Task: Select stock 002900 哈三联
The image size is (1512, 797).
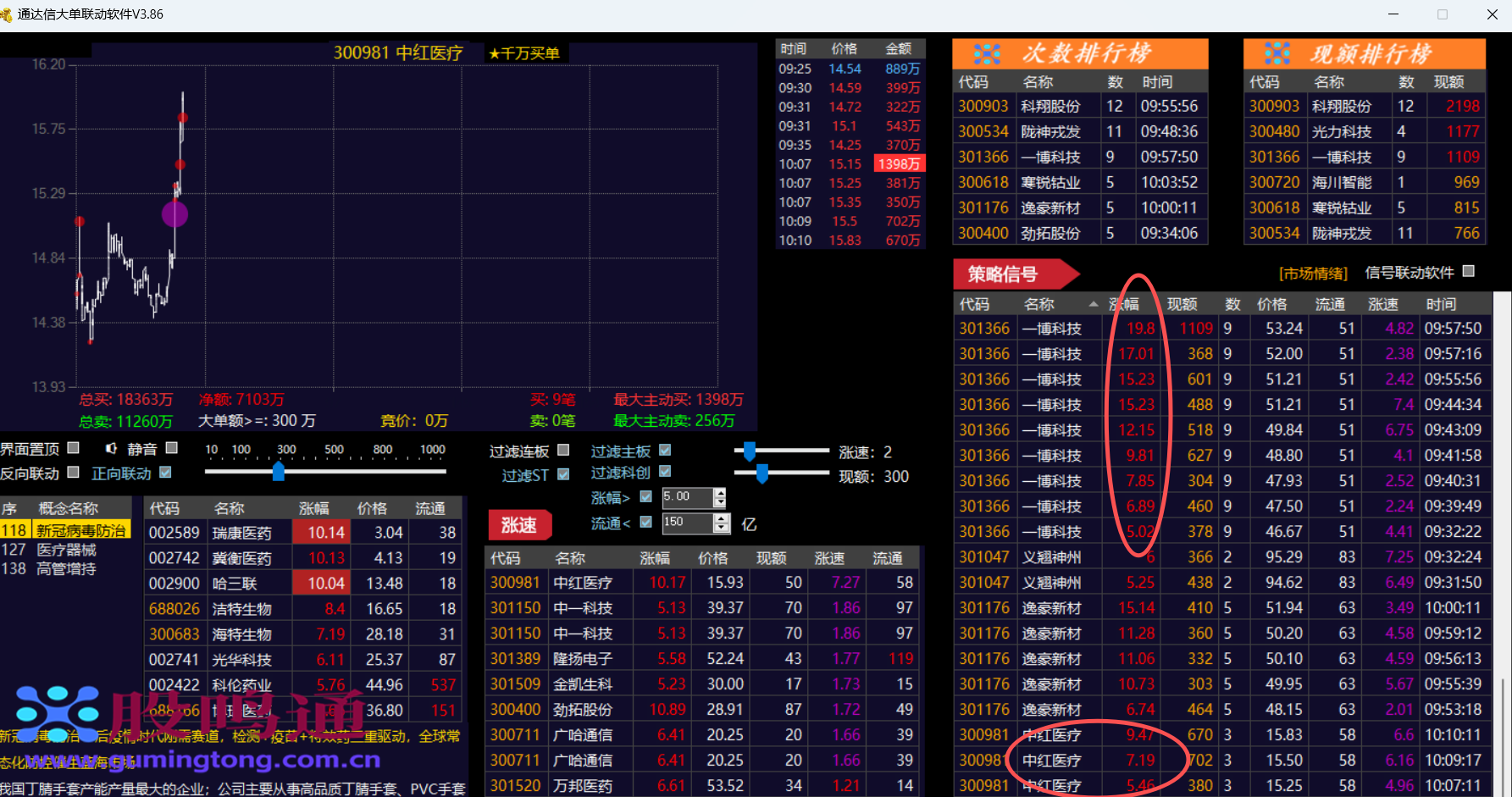Action: coord(303,584)
